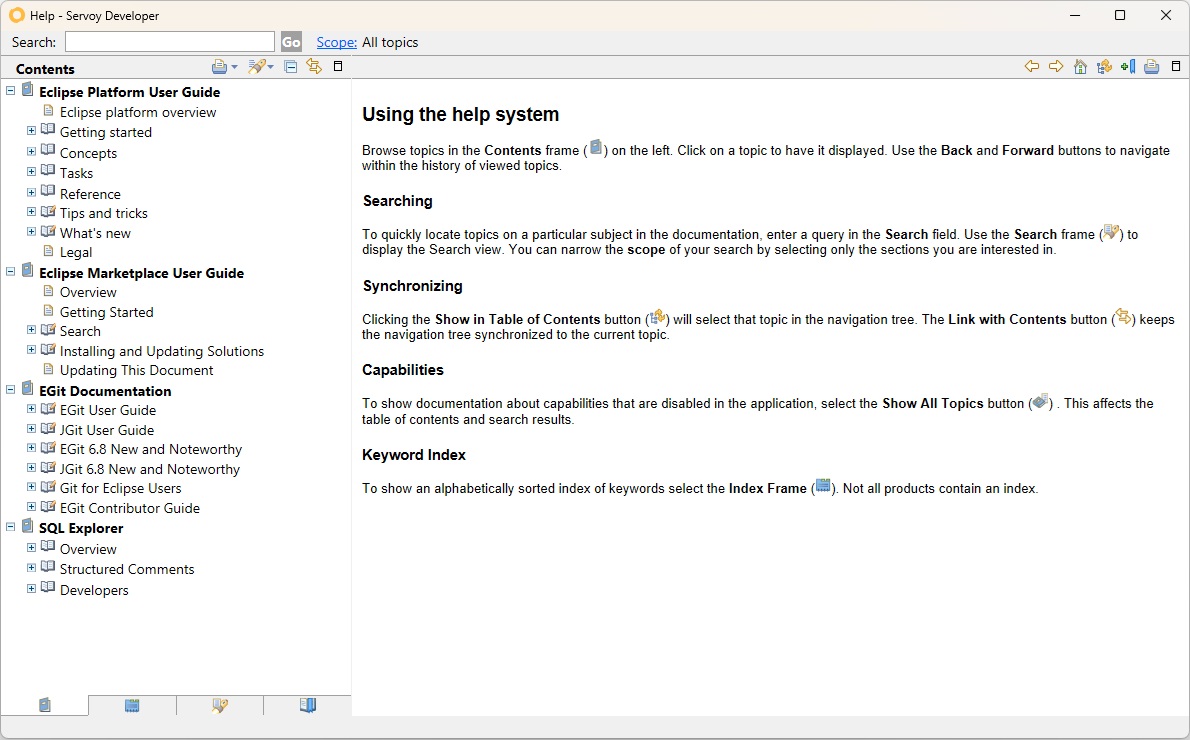Bookmark the current document
The image size is (1190, 740).
pyautogui.click(x=1128, y=67)
